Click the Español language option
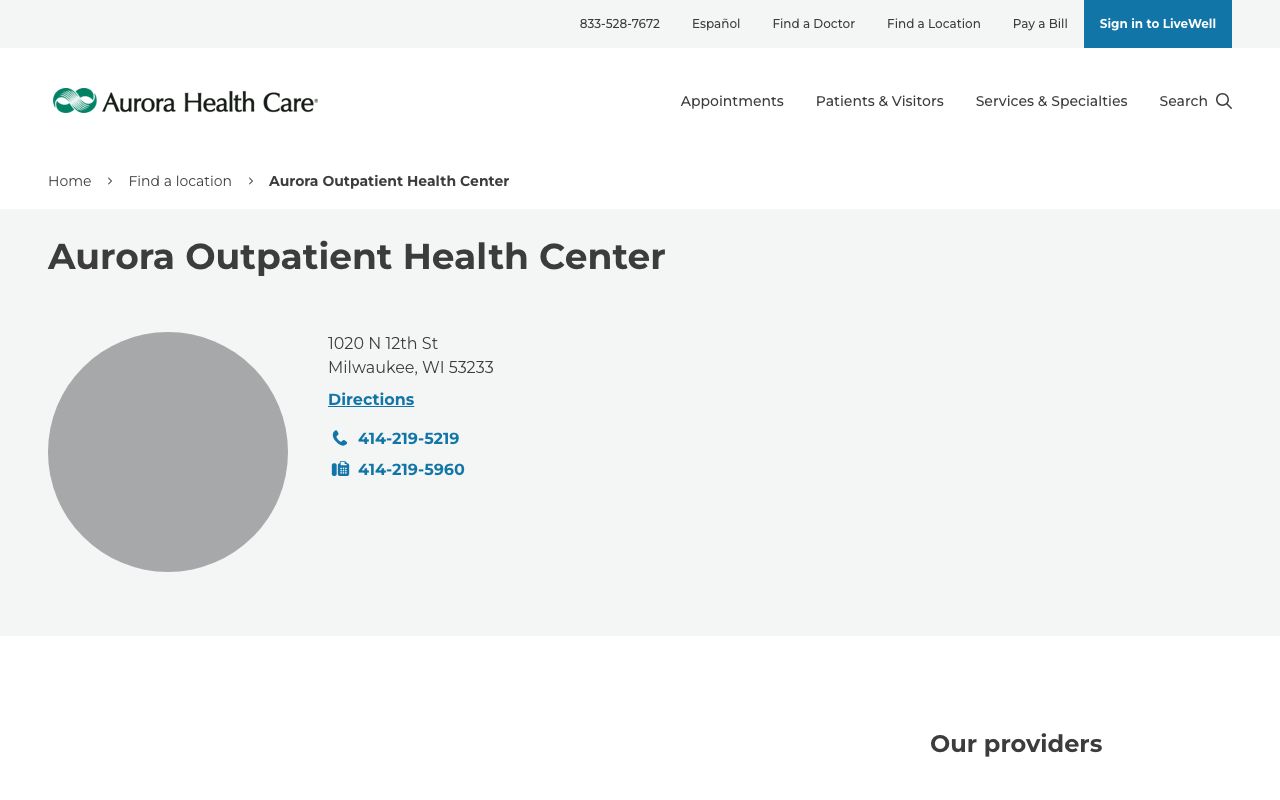1280x800 pixels. pyautogui.click(x=716, y=23)
